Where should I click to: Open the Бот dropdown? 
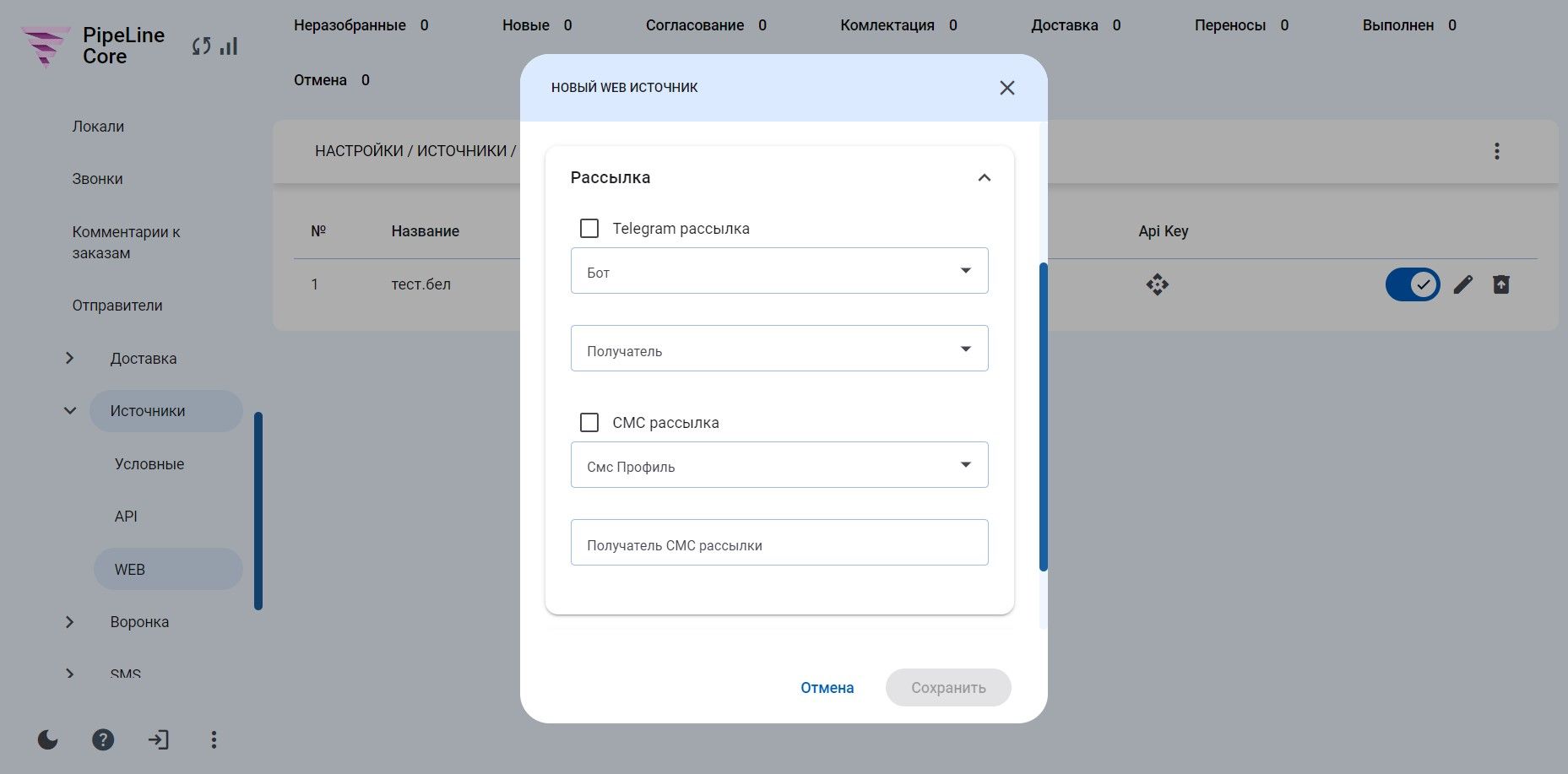779,271
